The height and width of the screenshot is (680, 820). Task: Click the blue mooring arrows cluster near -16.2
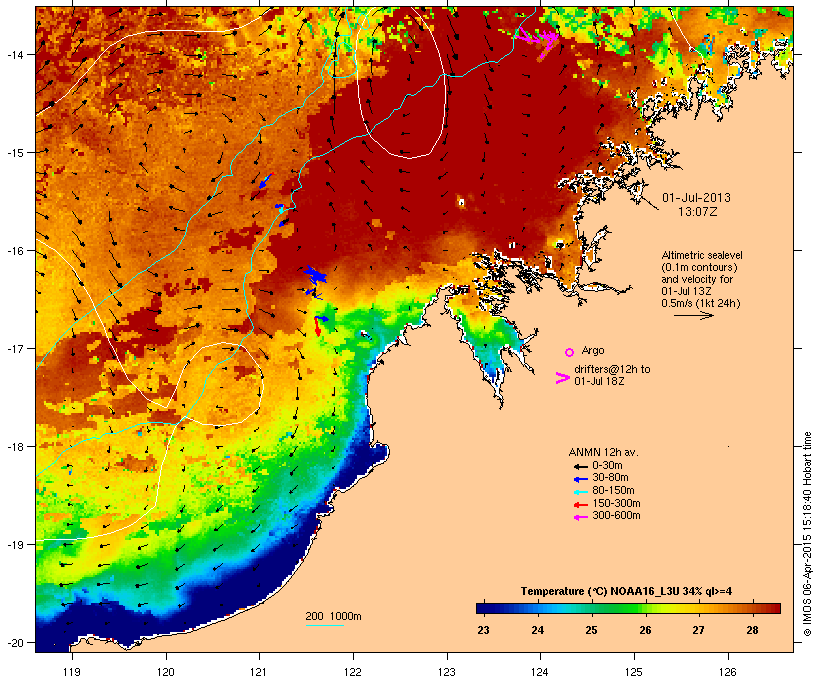point(315,275)
